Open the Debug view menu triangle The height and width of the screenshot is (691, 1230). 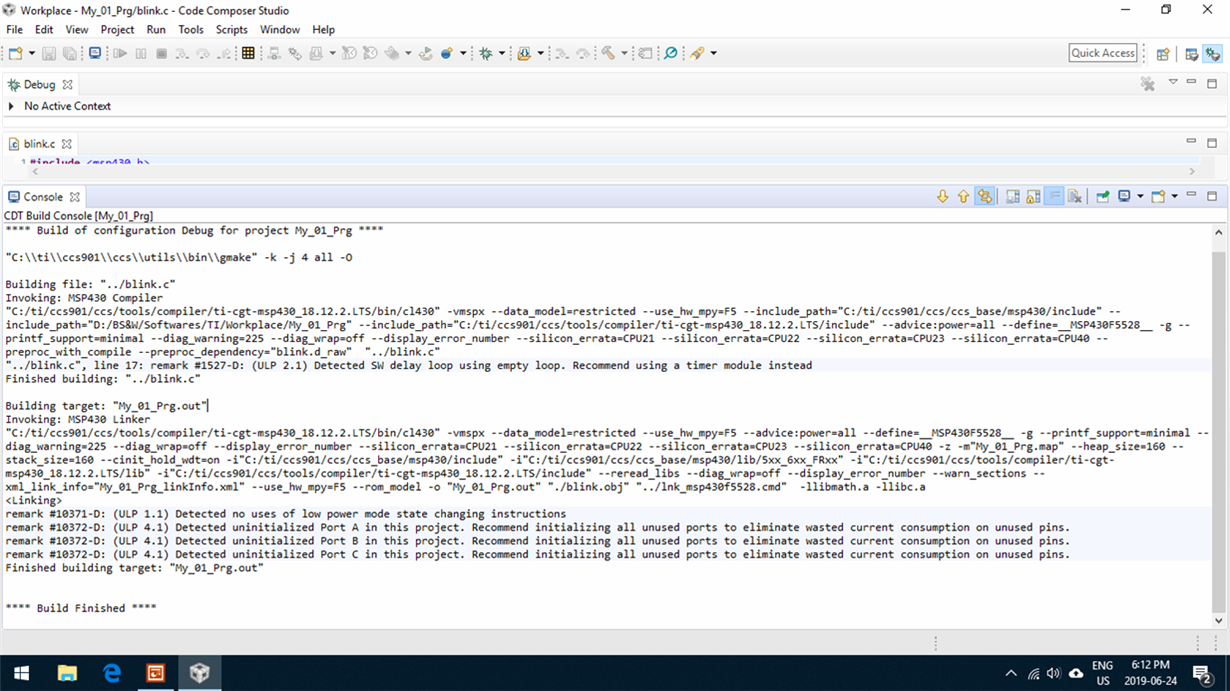click(x=1173, y=82)
